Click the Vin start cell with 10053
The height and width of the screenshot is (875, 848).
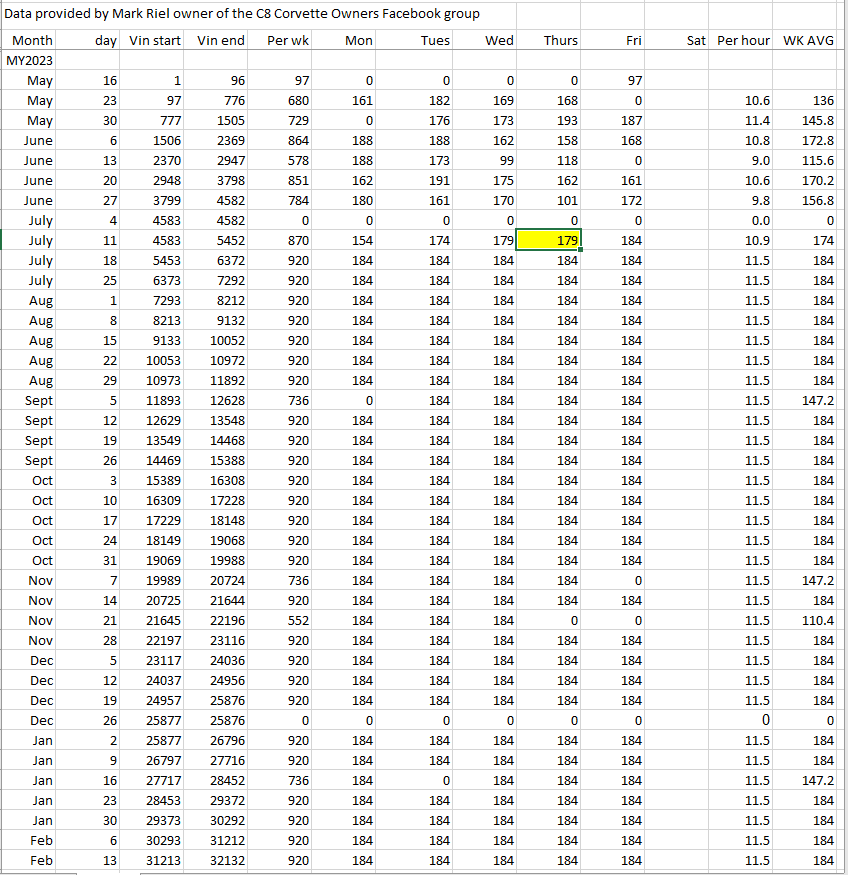[x=155, y=360]
